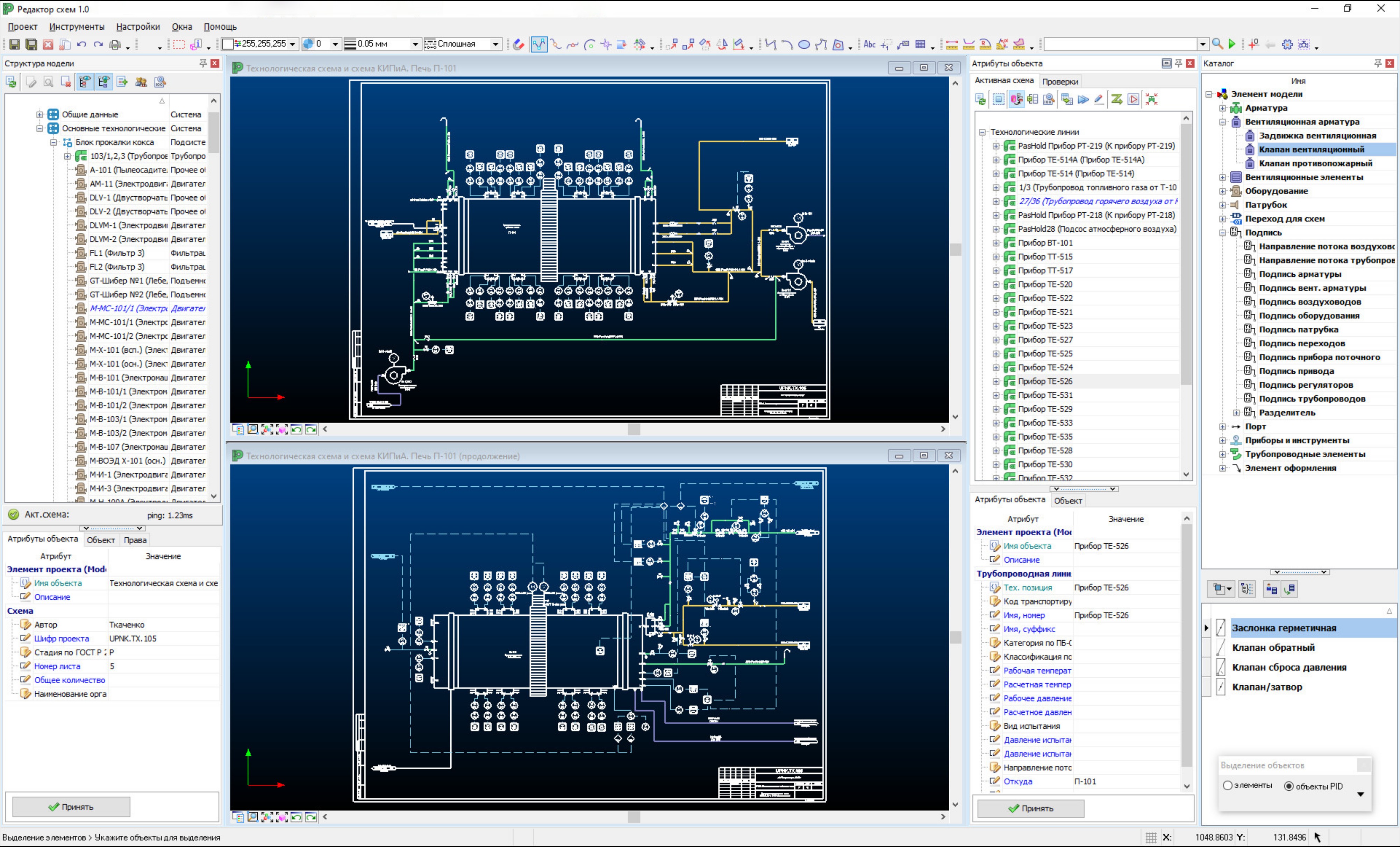Open the Сплошная line style dropdown

pos(495,44)
